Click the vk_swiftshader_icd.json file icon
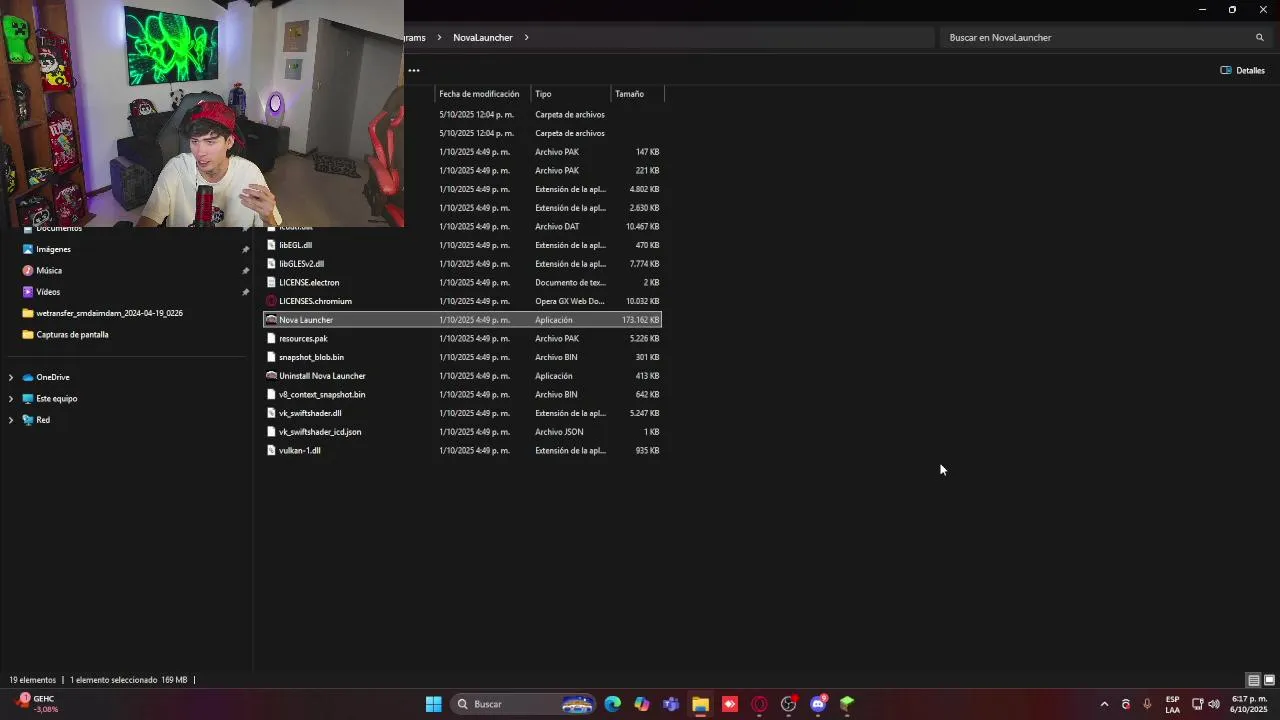The width and height of the screenshot is (1280, 720). click(271, 432)
